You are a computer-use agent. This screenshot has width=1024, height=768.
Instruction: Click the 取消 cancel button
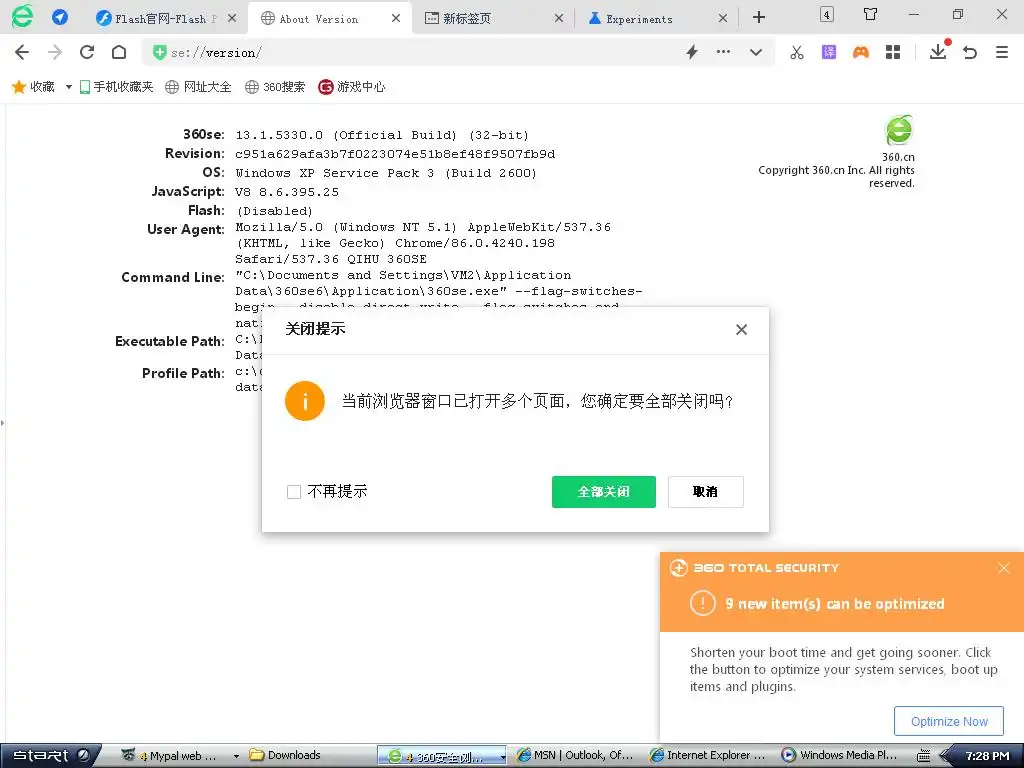point(705,492)
